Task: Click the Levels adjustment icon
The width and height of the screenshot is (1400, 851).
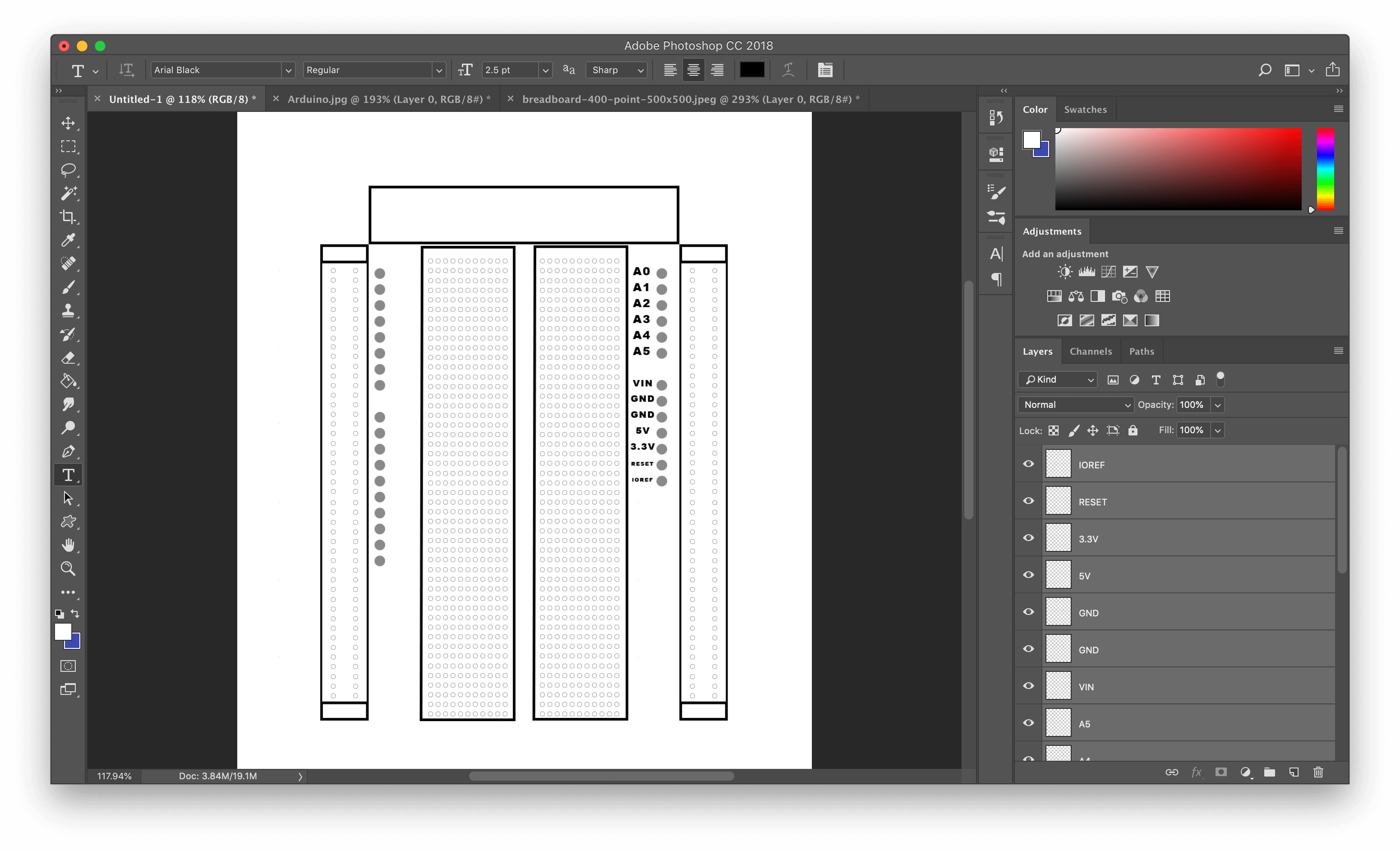Action: point(1087,272)
